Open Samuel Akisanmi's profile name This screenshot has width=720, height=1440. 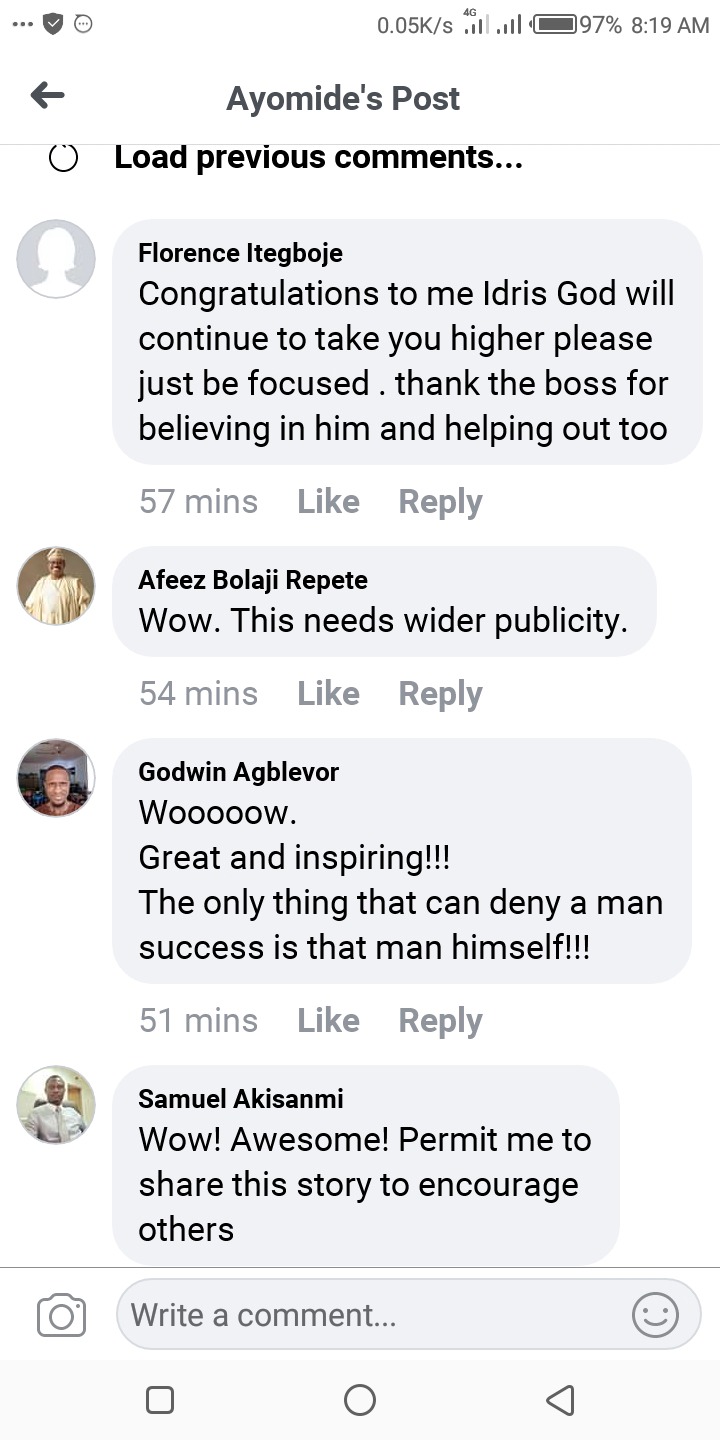pyautogui.click(x=240, y=1099)
